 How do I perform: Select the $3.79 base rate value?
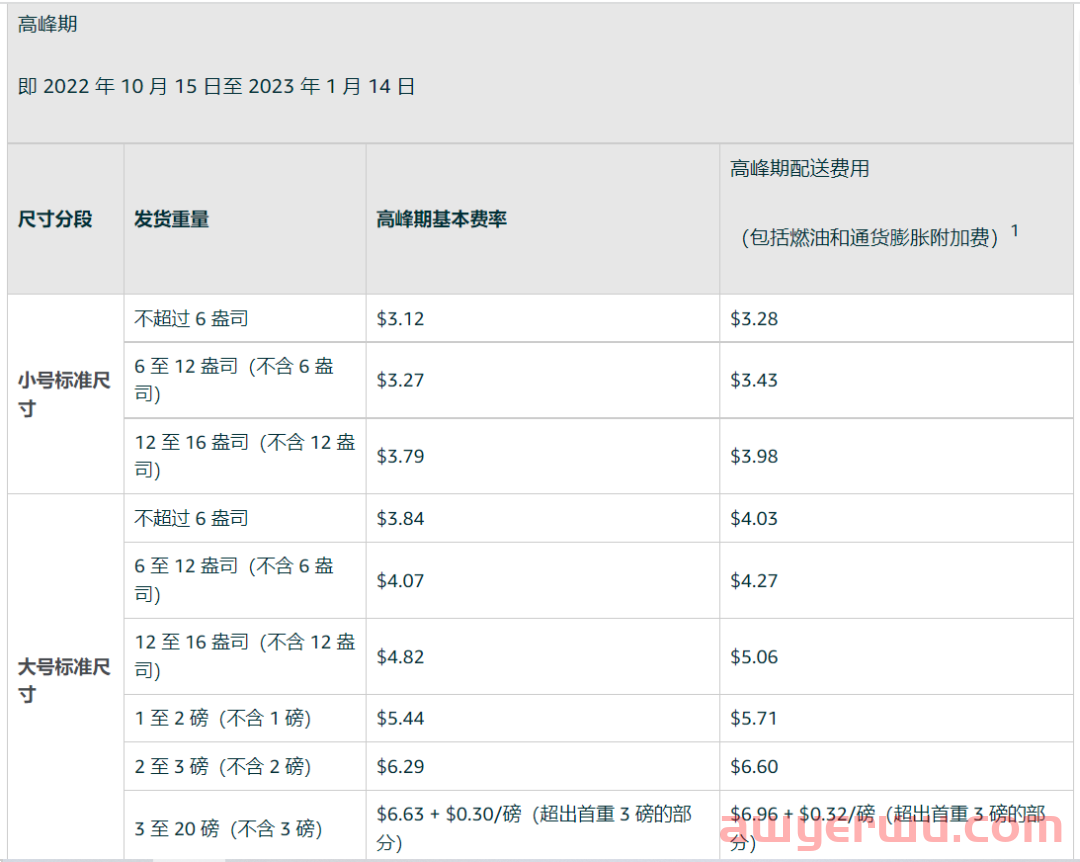tap(400, 456)
